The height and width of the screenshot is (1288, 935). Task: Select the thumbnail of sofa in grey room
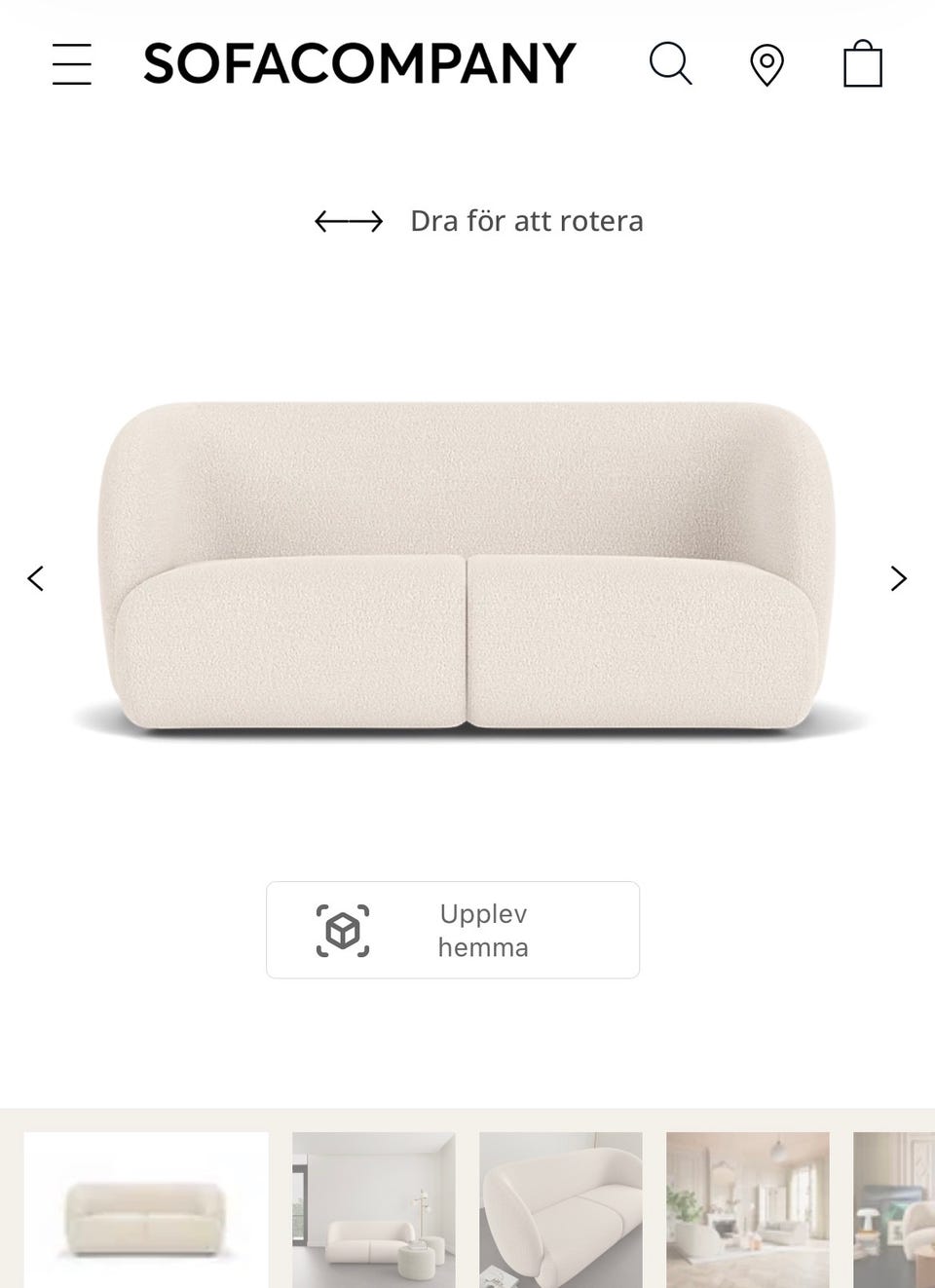pos(374,1210)
